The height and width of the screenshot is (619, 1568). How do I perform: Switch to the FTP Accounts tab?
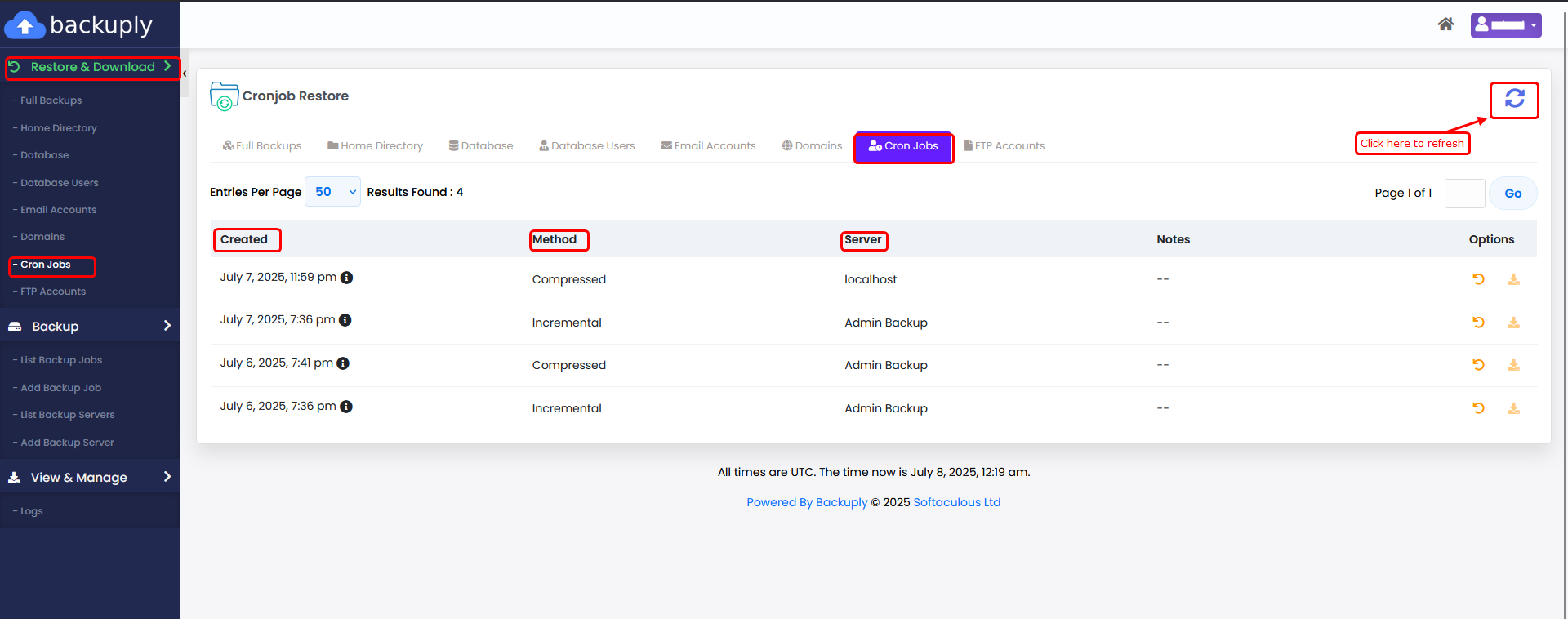(1004, 146)
